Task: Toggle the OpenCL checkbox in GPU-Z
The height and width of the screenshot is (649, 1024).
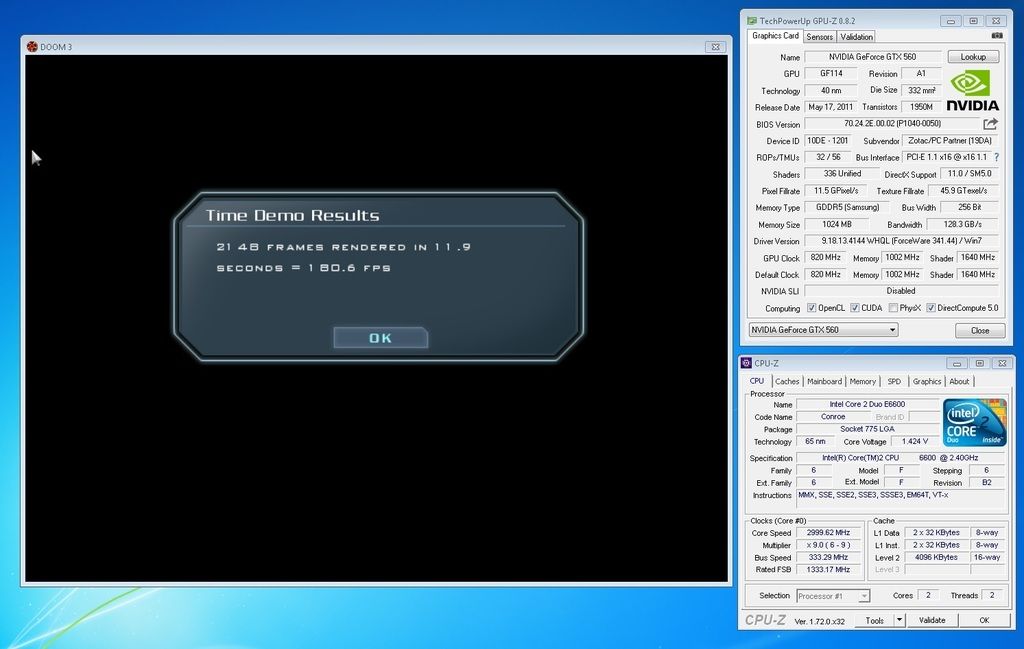Action: pyautogui.click(x=811, y=308)
